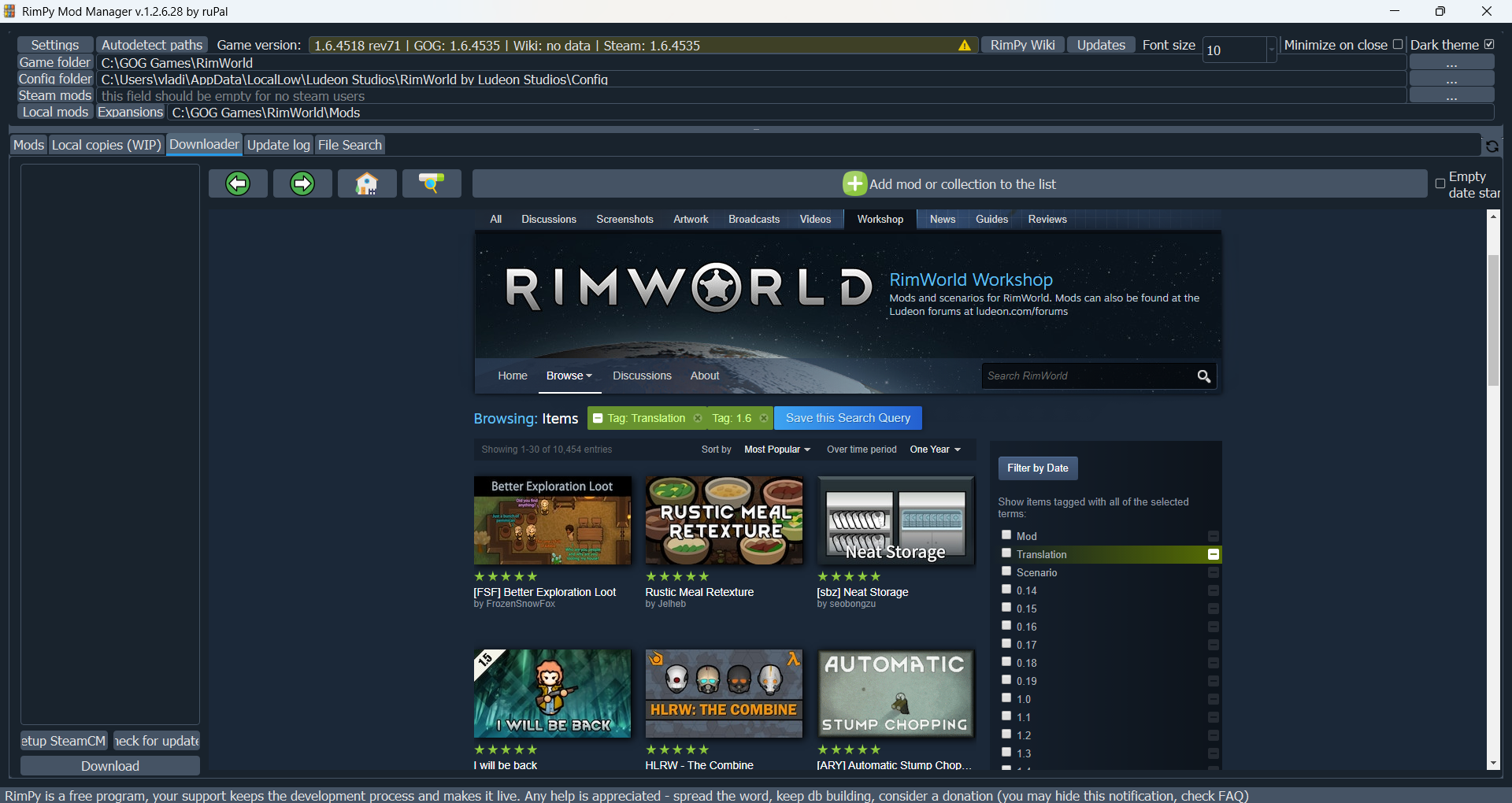Image resolution: width=1512 pixels, height=803 pixels.
Task: Check the Mod tag filter checkbox
Action: (1006, 535)
